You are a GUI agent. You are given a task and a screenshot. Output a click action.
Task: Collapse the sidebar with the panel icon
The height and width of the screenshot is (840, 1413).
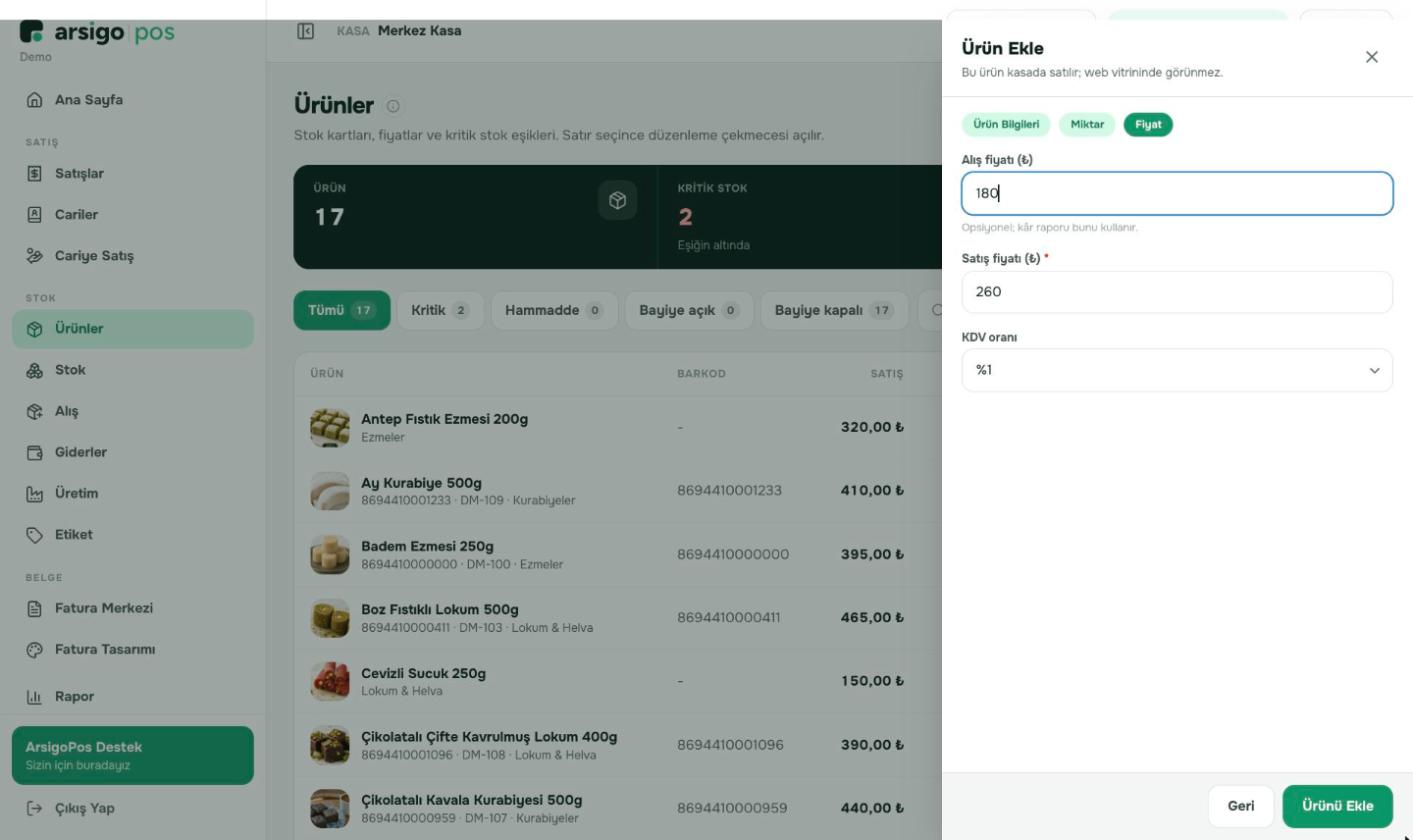(x=306, y=31)
